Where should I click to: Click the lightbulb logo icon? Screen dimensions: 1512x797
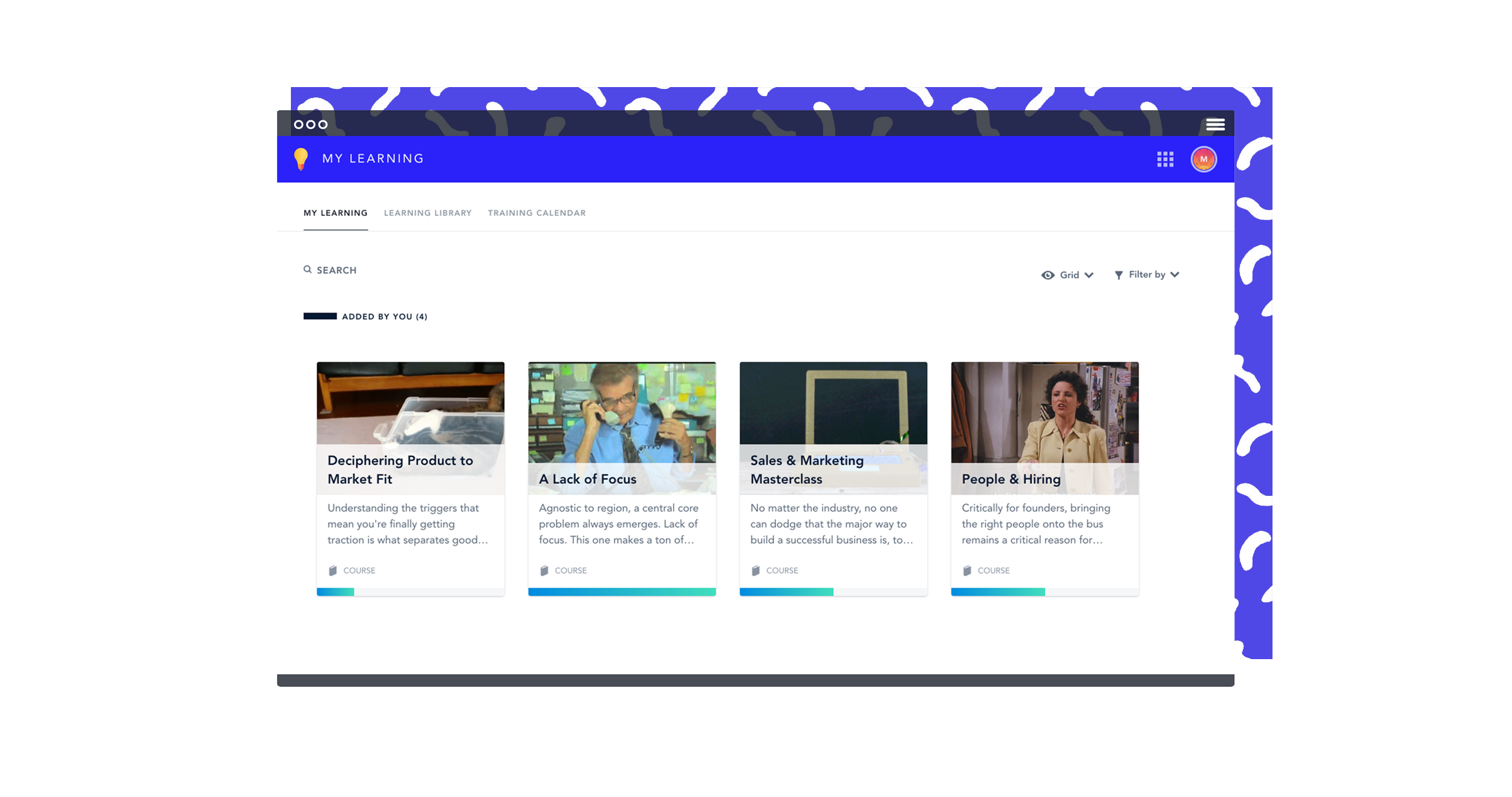coord(301,158)
